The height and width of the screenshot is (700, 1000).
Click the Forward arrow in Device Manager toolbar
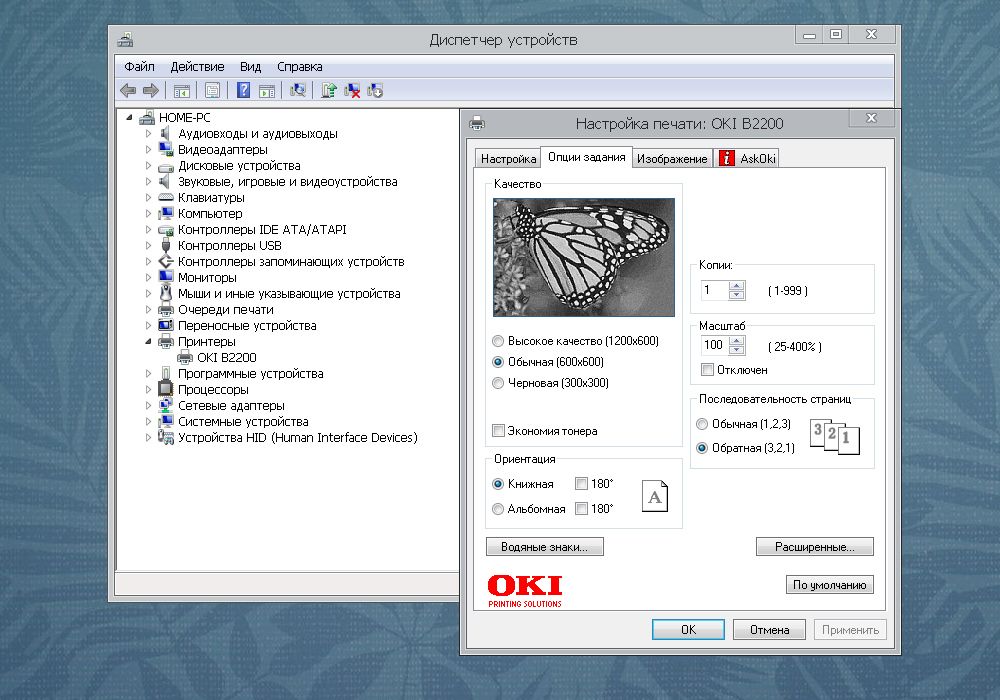(x=151, y=91)
